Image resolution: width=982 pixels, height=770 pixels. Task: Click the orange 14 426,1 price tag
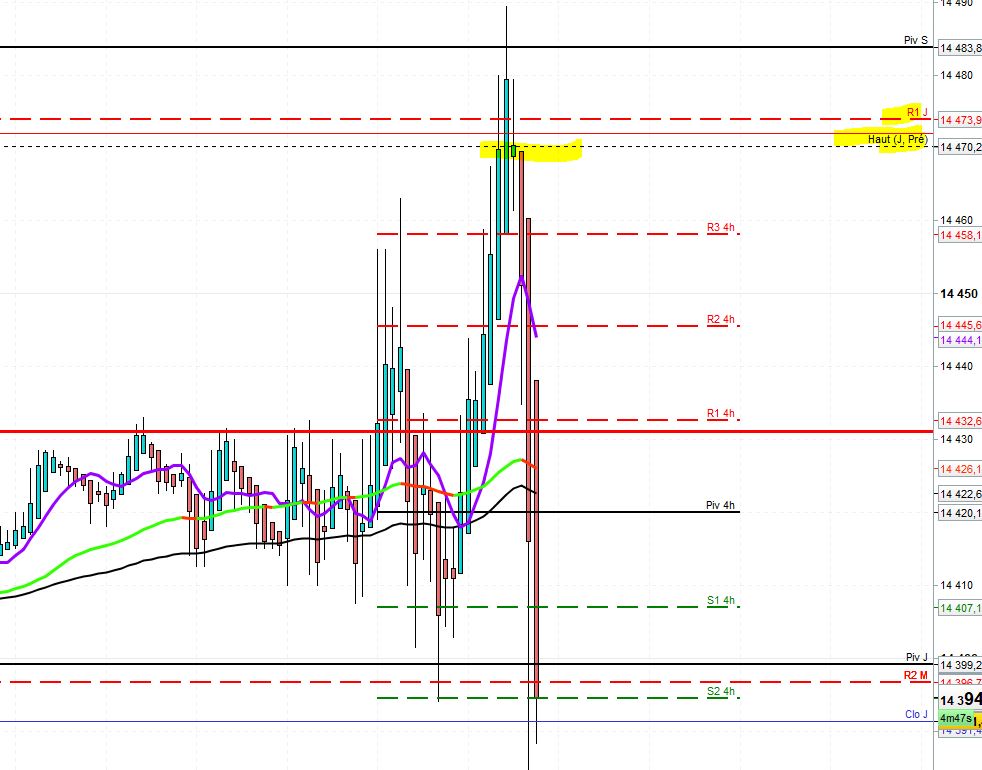pos(959,469)
